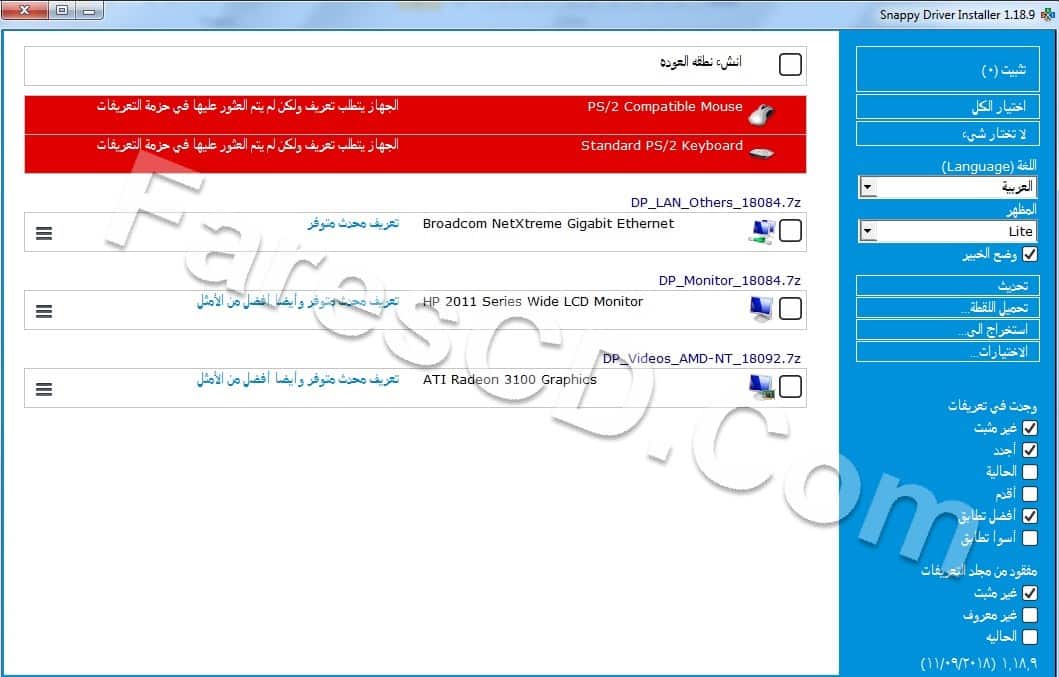Select the HP 2011 Series Wide LCD Monitor checkbox
Viewport: 1059px width, 677px height.
point(790,309)
